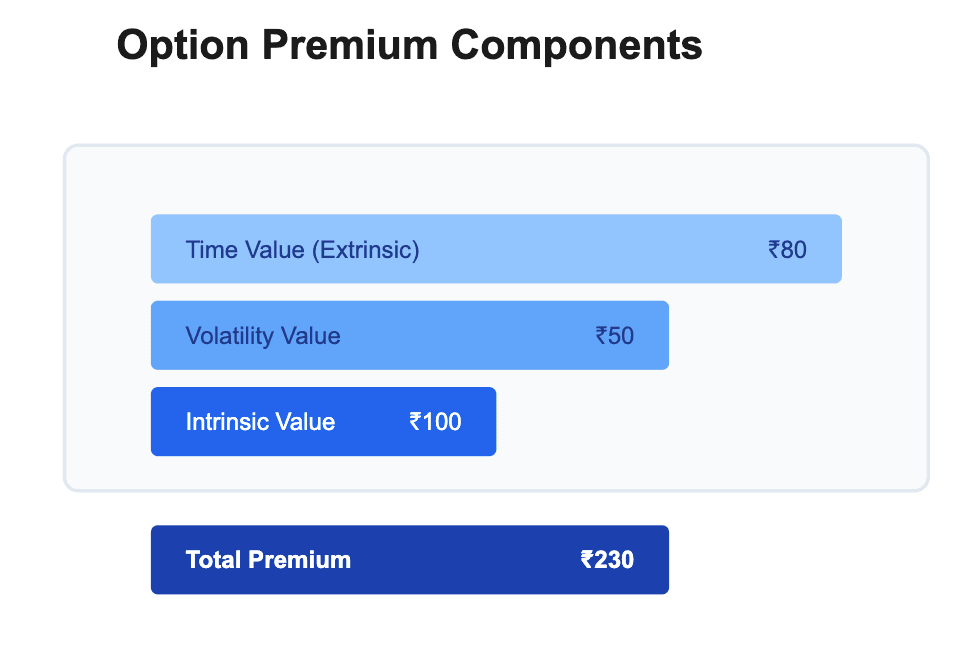
Task: Click the word Extrinsic in parentheses
Action: click(x=365, y=250)
